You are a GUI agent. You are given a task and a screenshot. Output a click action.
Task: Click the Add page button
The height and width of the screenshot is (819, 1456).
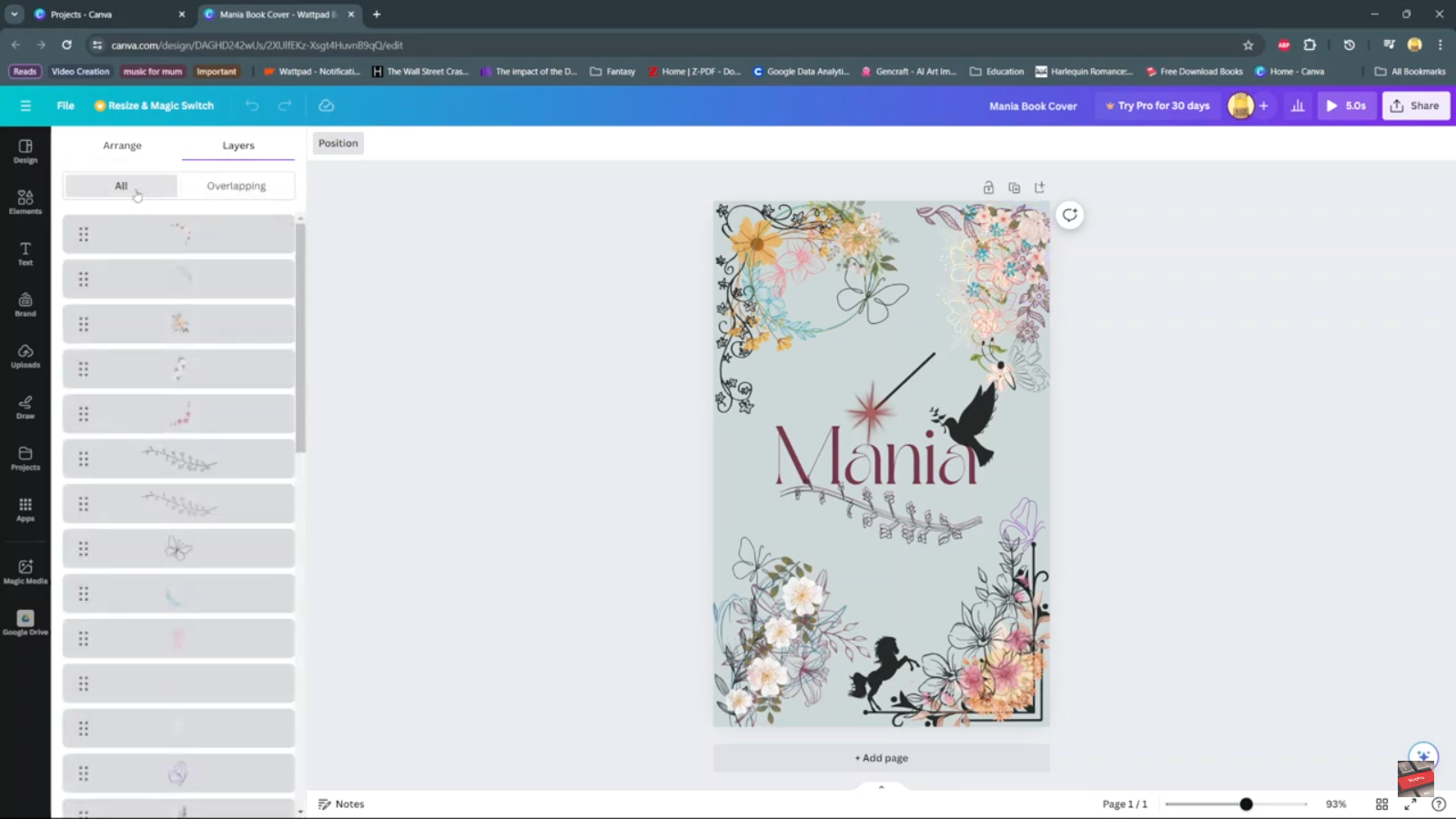881,758
